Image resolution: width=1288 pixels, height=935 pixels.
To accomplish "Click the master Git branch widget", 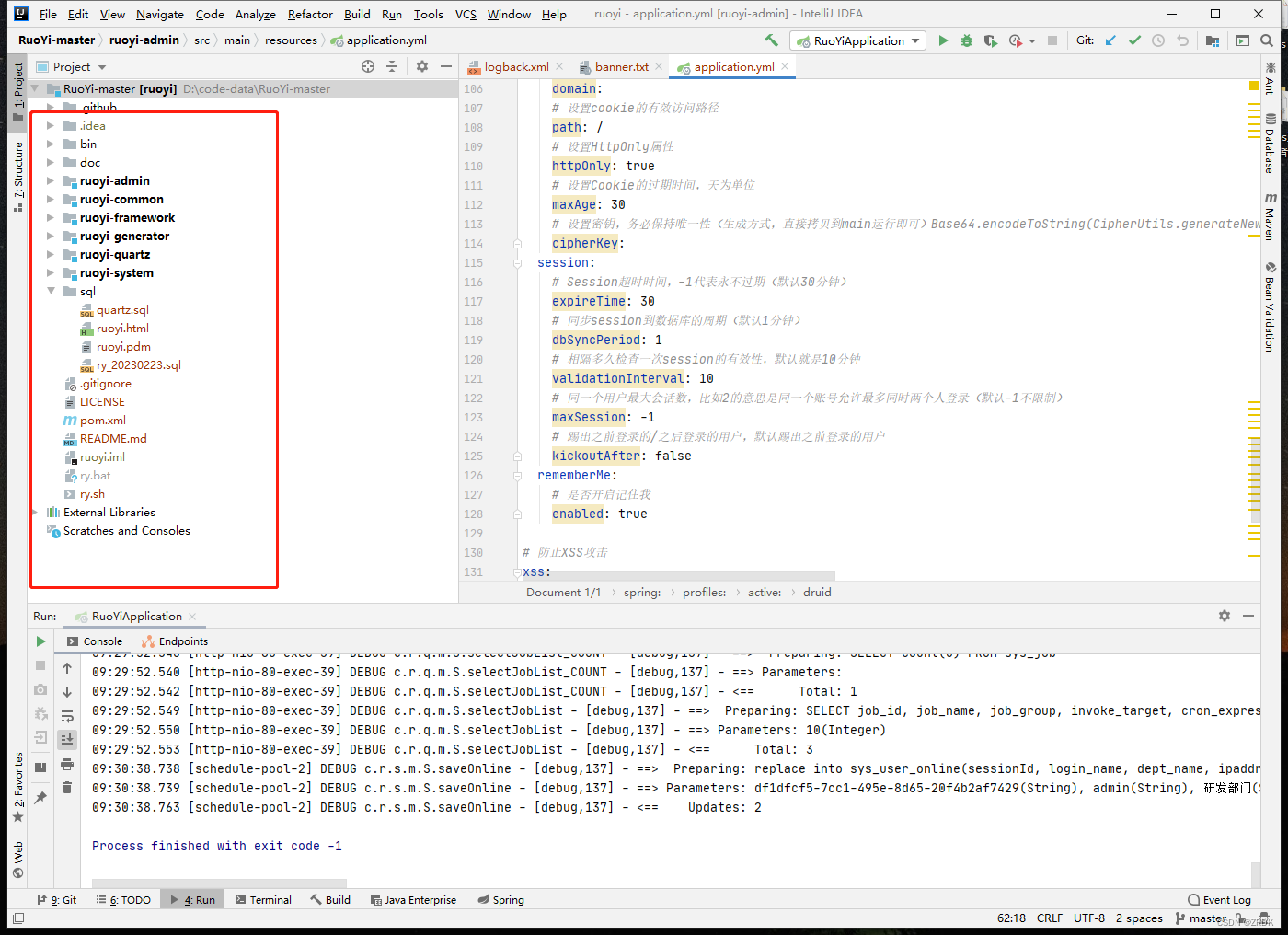I will tap(1201, 918).
